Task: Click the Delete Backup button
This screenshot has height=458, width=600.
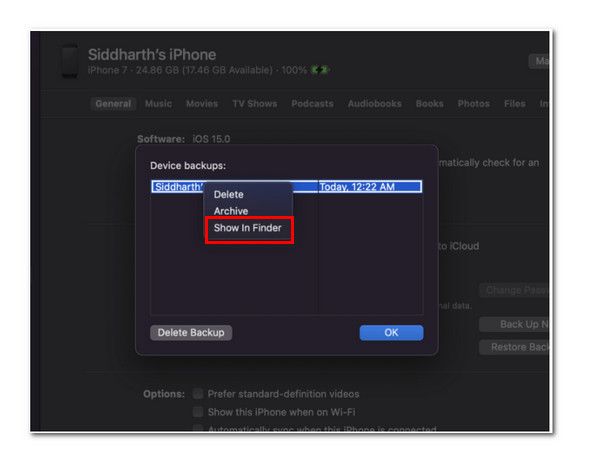Action: tap(191, 332)
